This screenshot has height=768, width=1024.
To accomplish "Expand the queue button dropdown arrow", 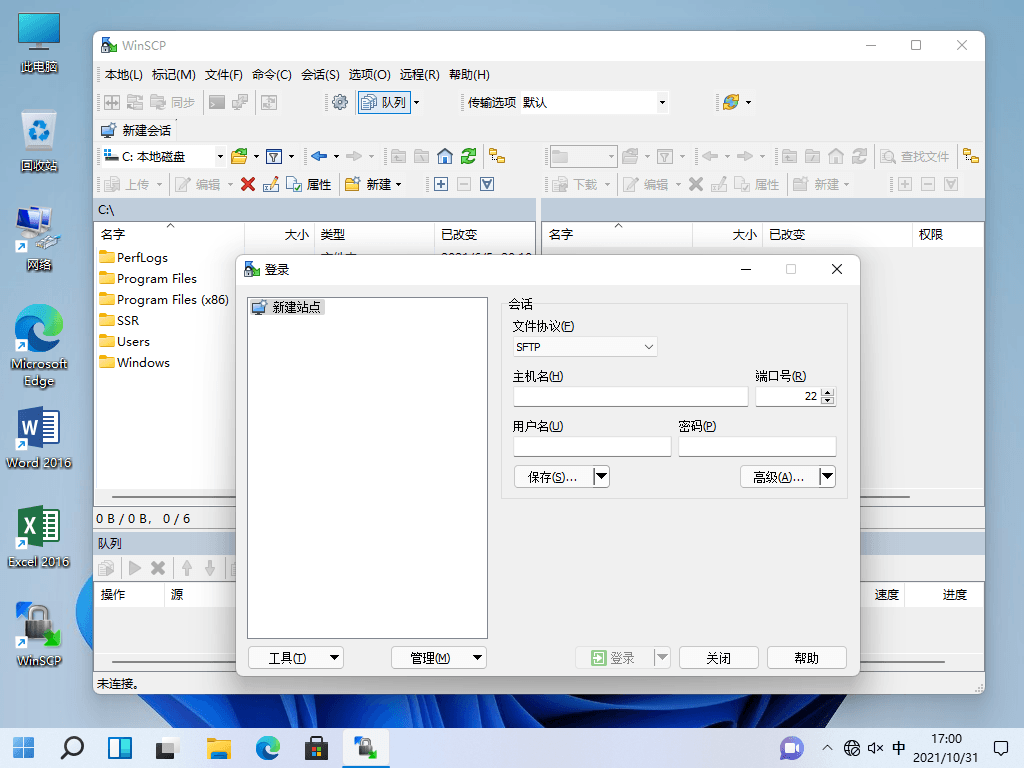I will (416, 103).
